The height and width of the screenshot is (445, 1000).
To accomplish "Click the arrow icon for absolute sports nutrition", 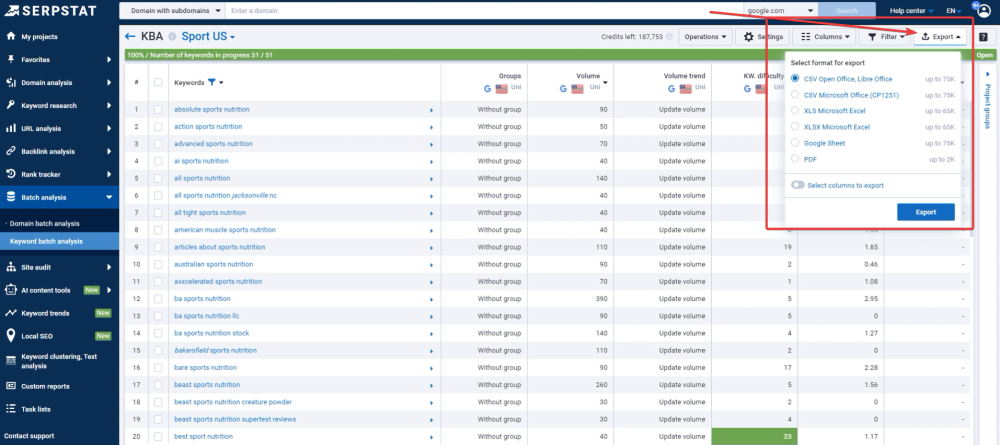I will pos(431,110).
